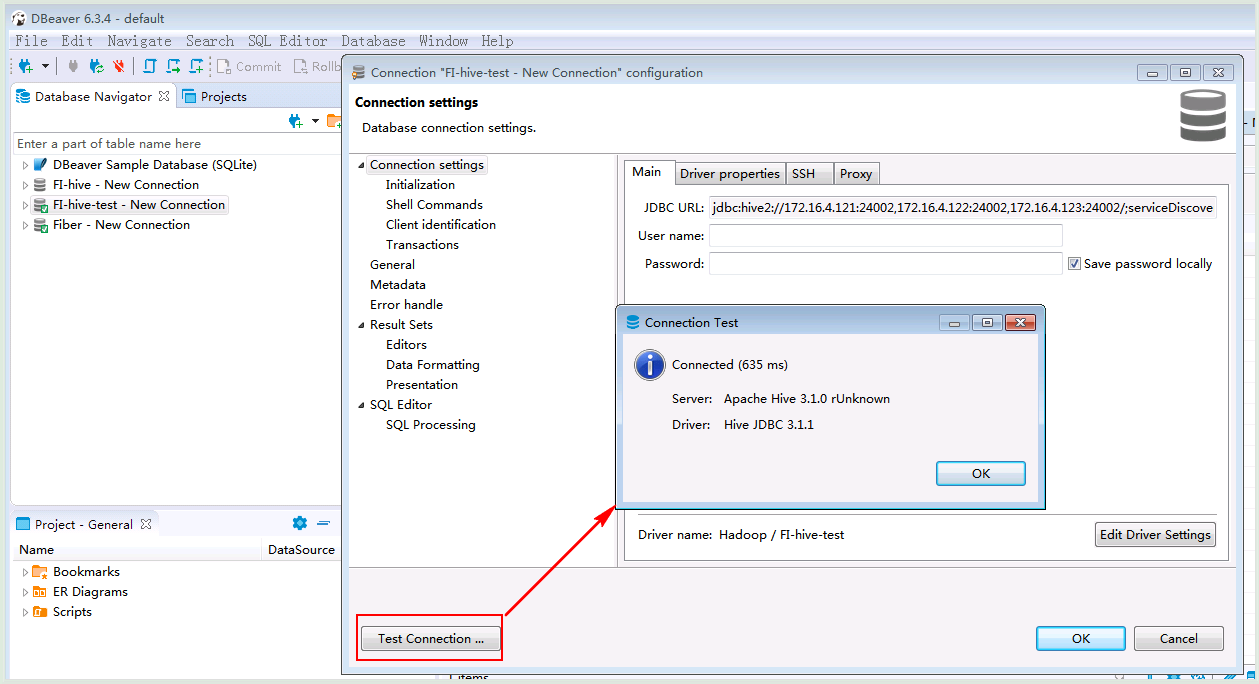The width and height of the screenshot is (1259, 684).
Task: Open SQL Editor script toolbar icon
Action: coord(150,66)
